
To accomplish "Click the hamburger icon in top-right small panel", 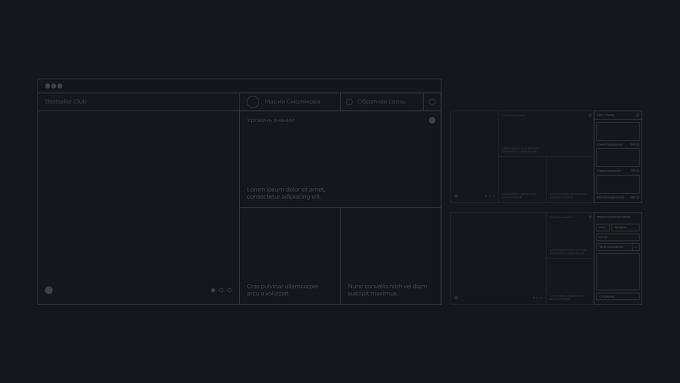I will [x=638, y=115].
